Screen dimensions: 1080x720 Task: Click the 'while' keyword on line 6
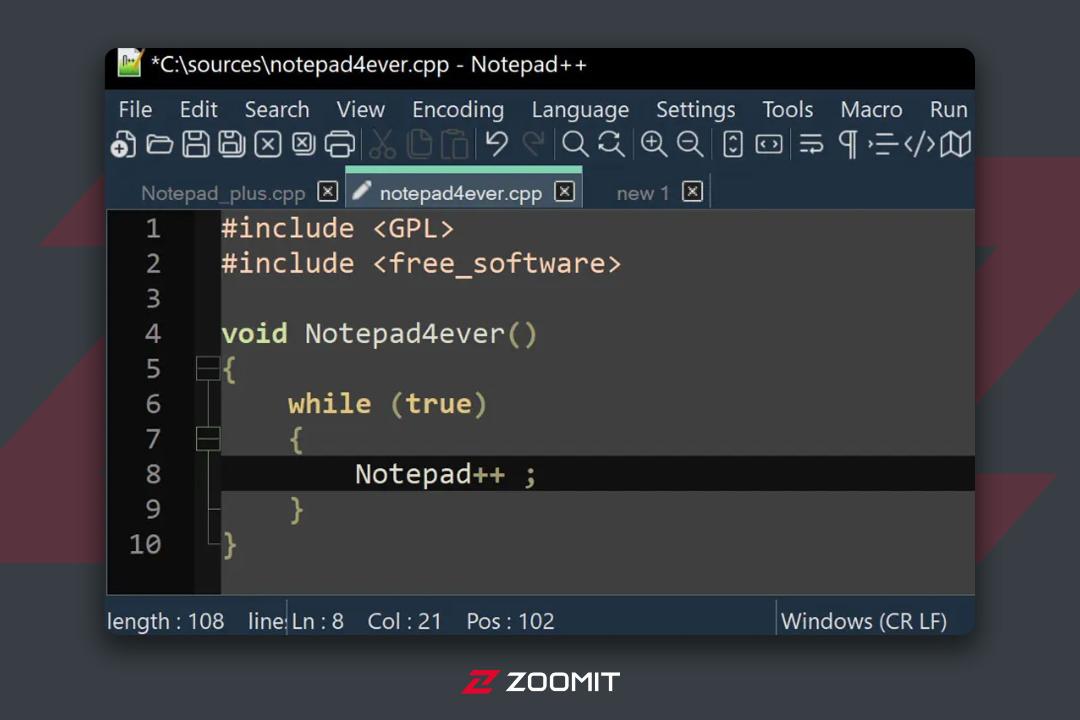tap(329, 404)
